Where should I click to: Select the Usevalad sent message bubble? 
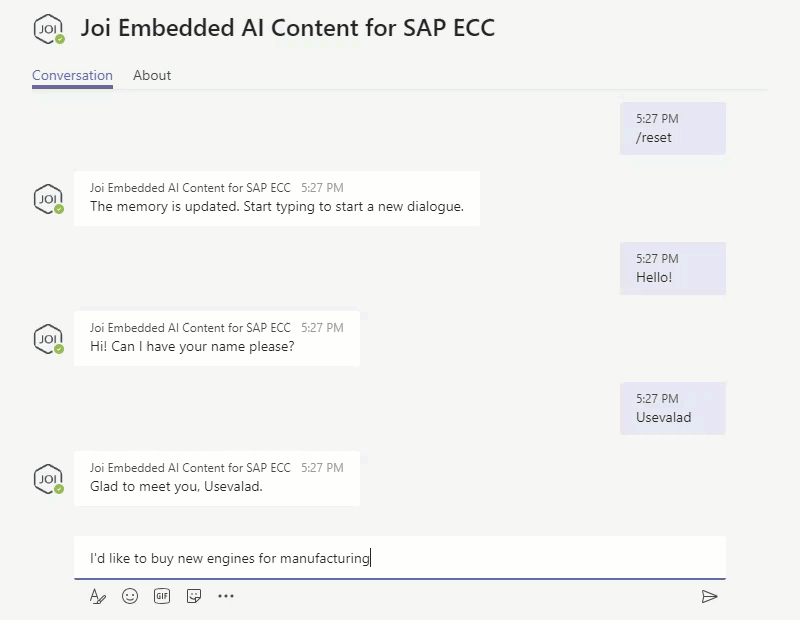(673, 408)
